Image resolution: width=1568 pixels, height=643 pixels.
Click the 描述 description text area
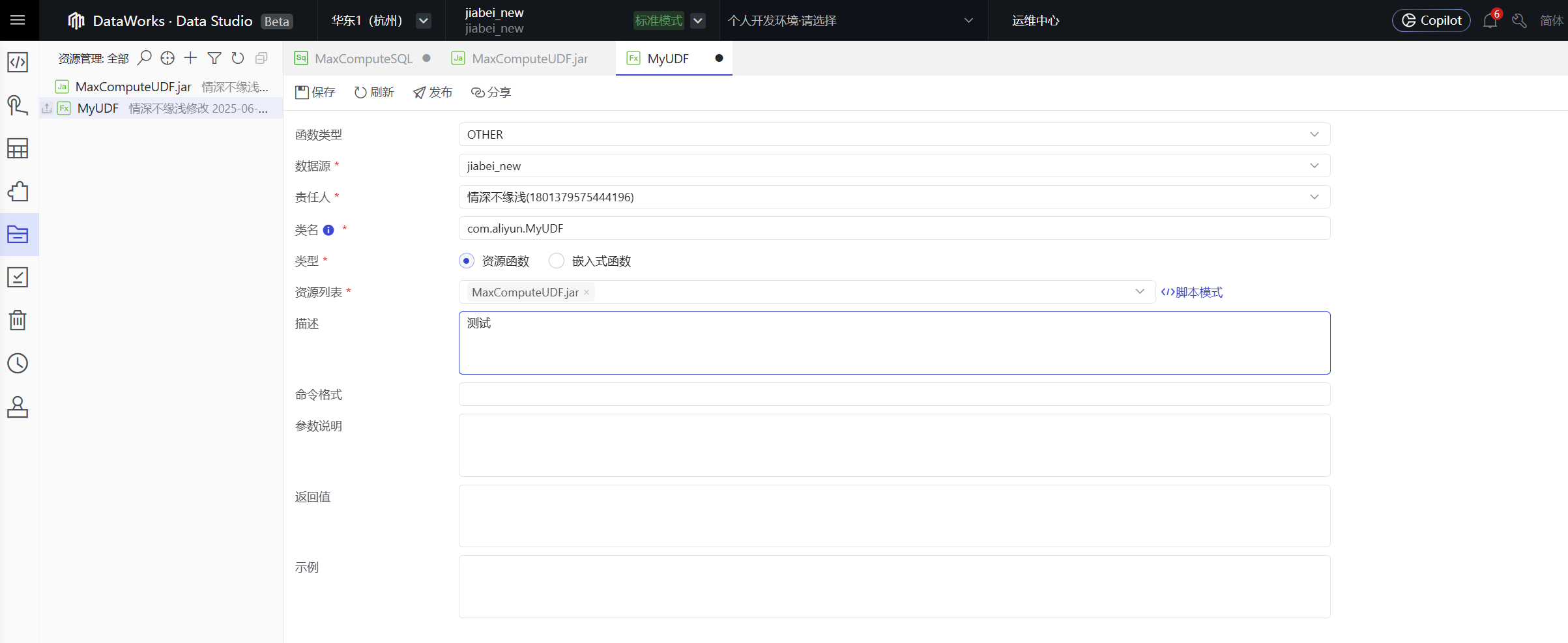[894, 343]
